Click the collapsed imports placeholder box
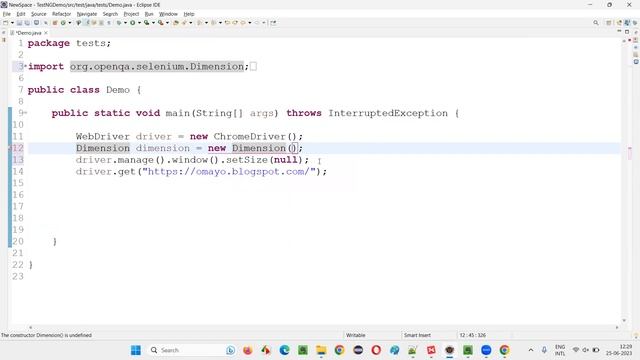This screenshot has height=360, width=640. [x=253, y=66]
